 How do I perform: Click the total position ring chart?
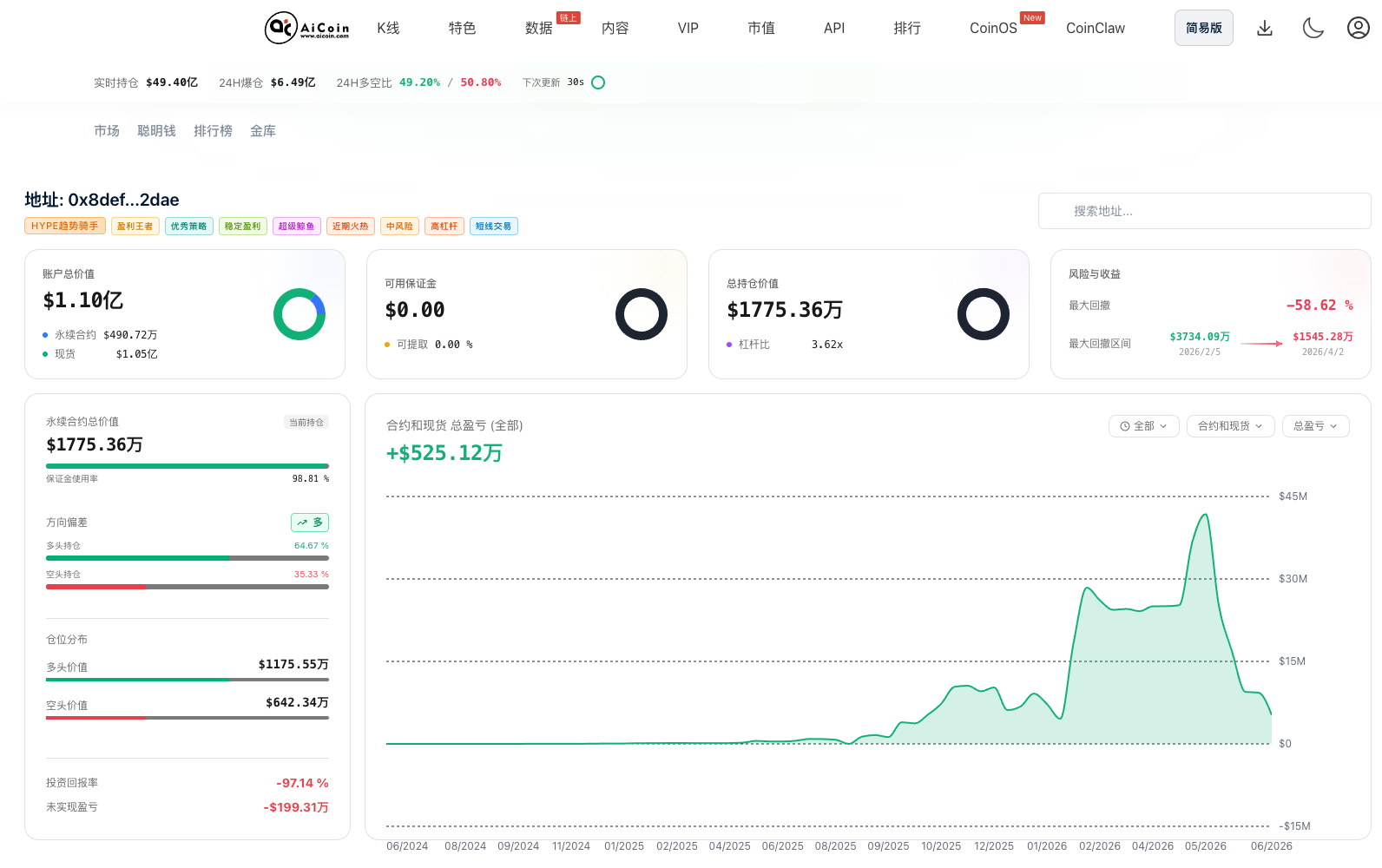[984, 314]
